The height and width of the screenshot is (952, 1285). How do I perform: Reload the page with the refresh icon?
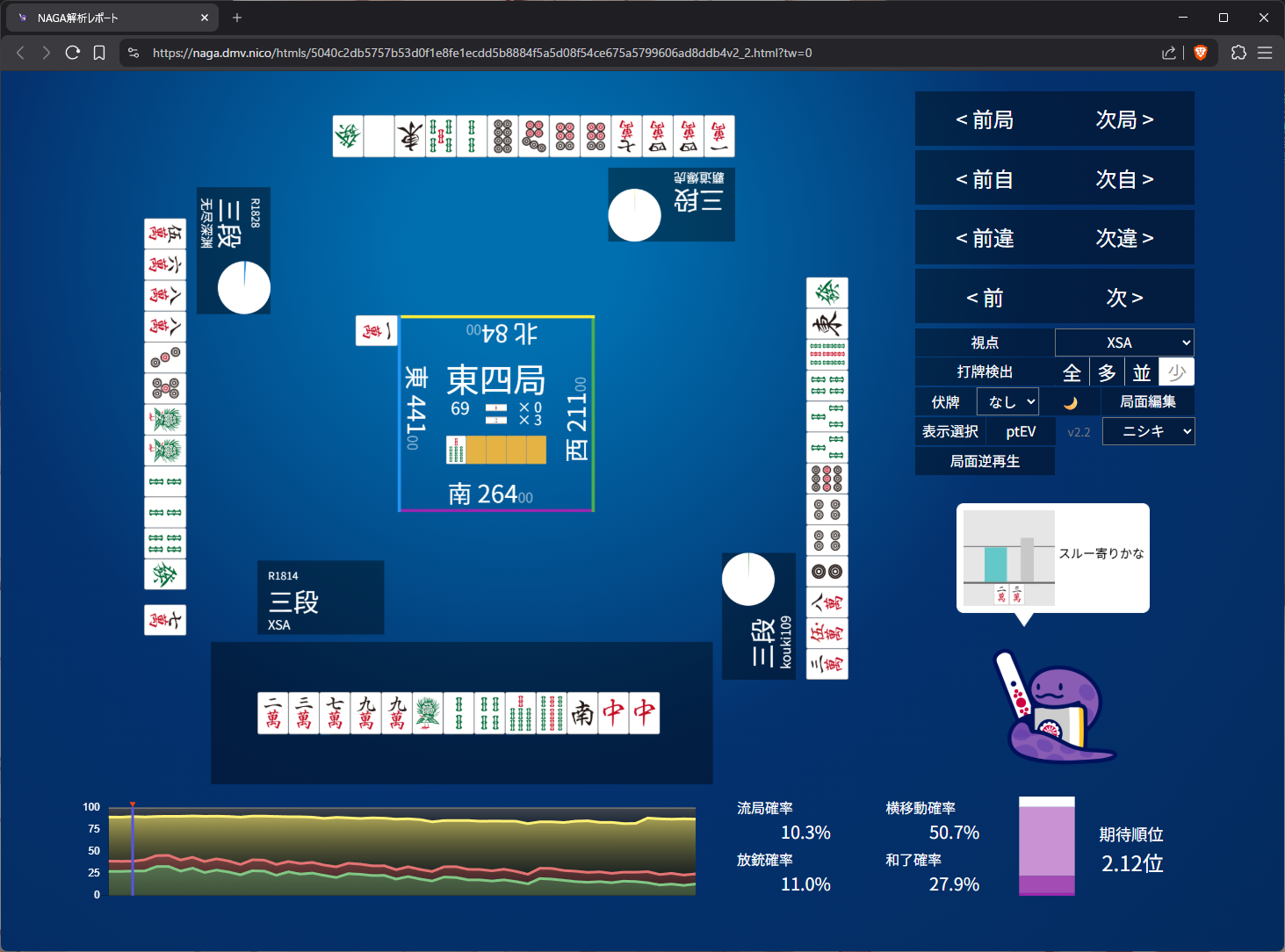pyautogui.click(x=73, y=53)
